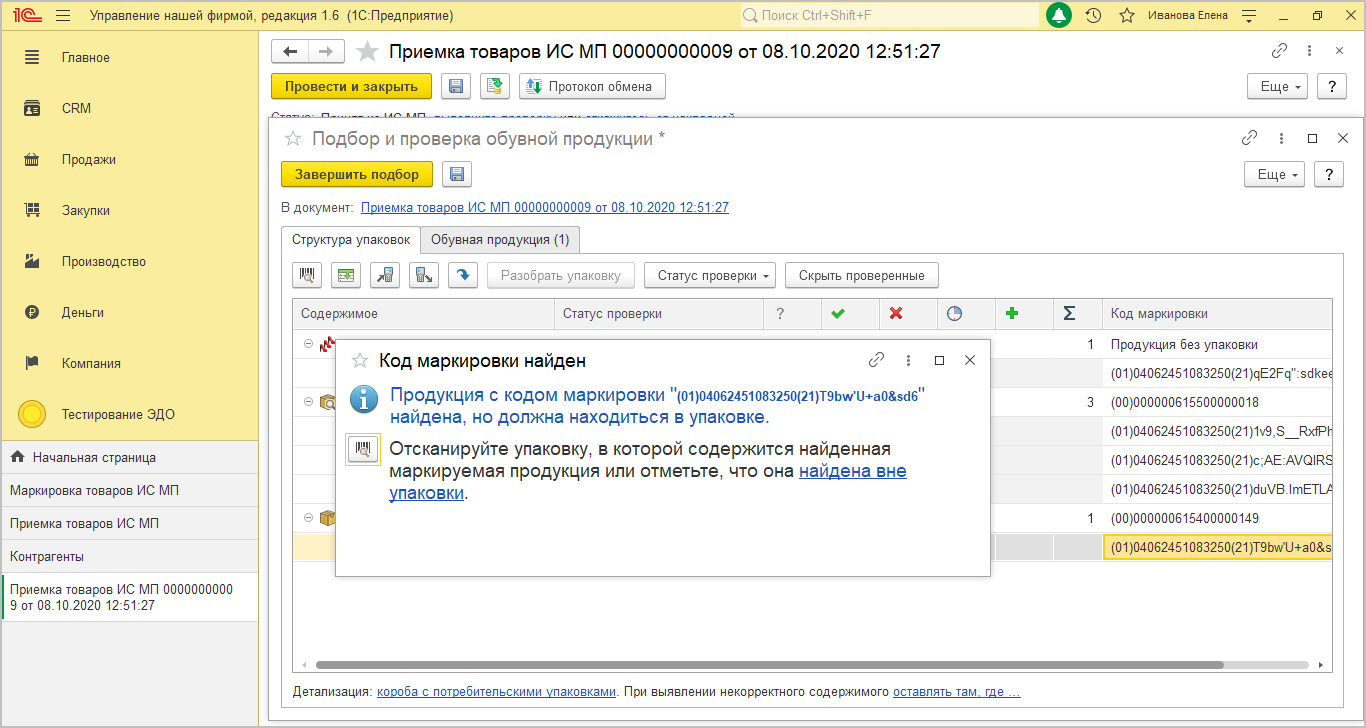
Task: Click barcode scan button in dialog
Action: pos(363,450)
